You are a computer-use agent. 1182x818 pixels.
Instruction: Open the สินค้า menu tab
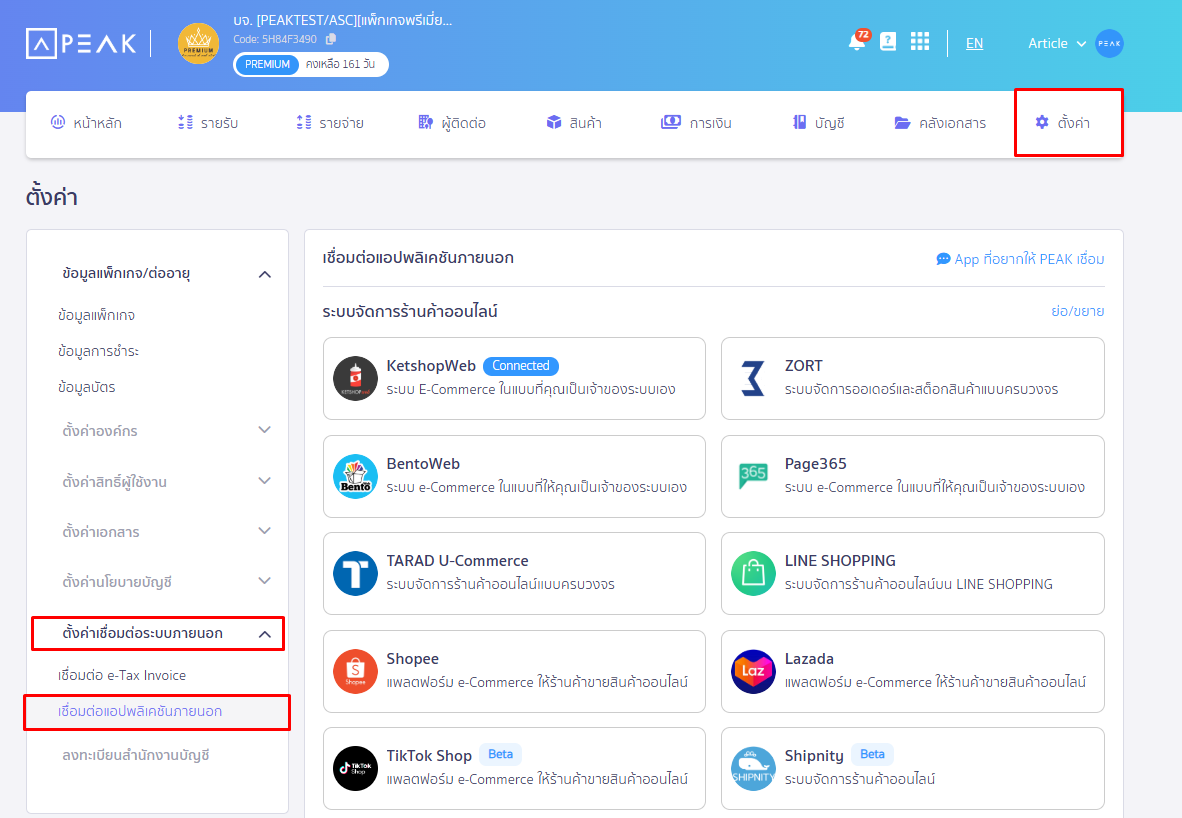574,123
